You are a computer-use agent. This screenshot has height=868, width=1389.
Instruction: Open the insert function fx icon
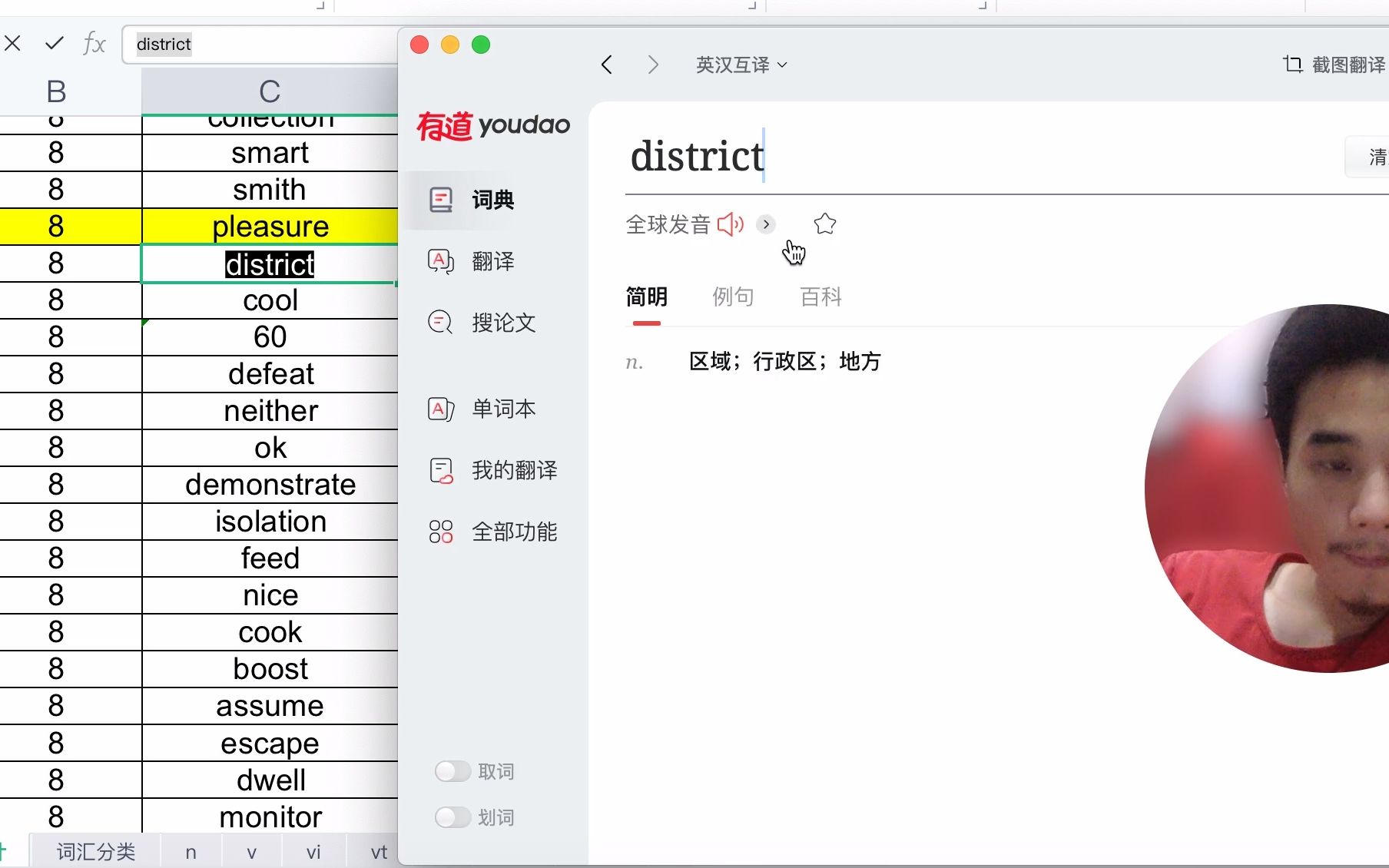pos(94,43)
